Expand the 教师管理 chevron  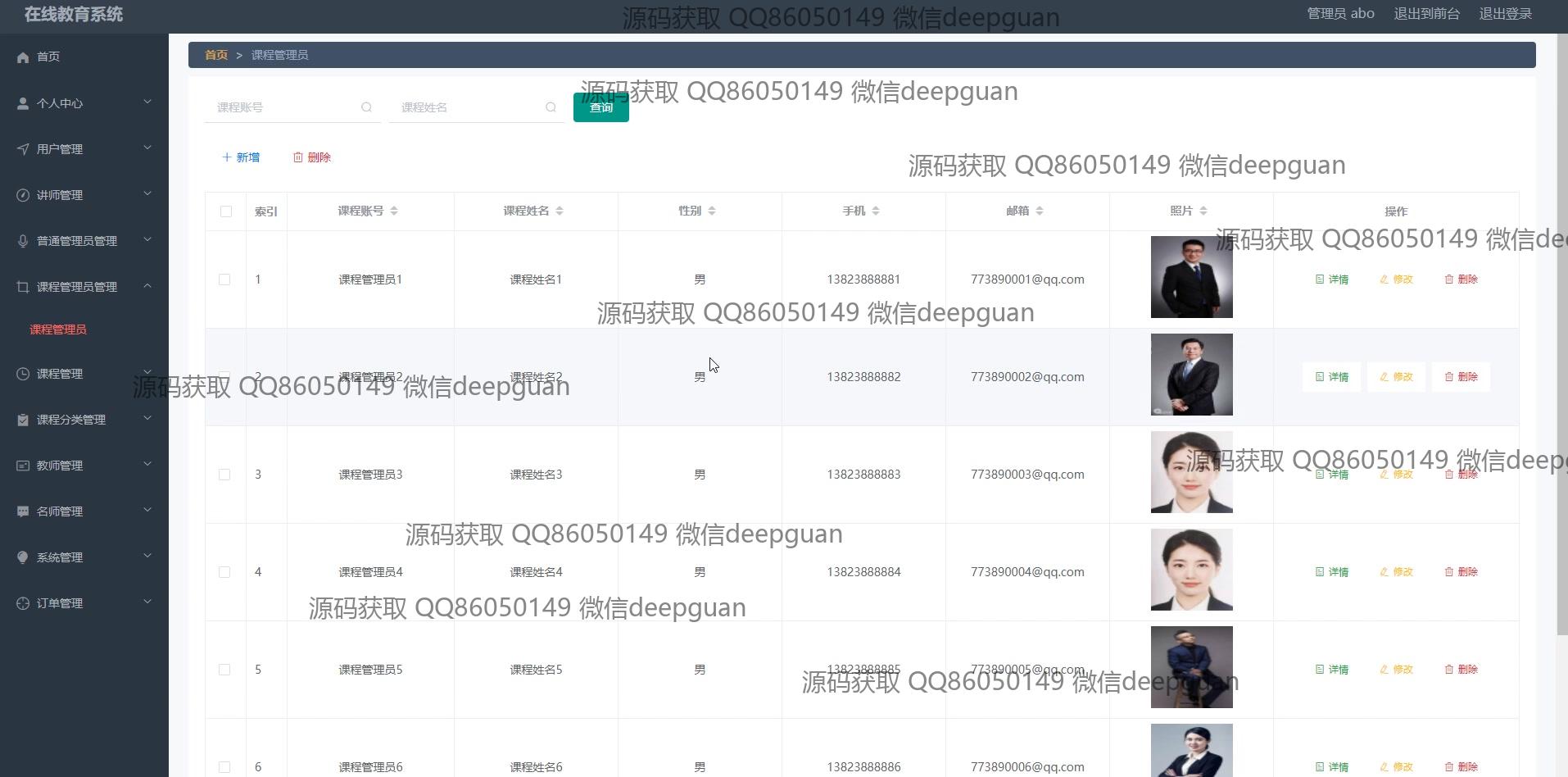147,465
